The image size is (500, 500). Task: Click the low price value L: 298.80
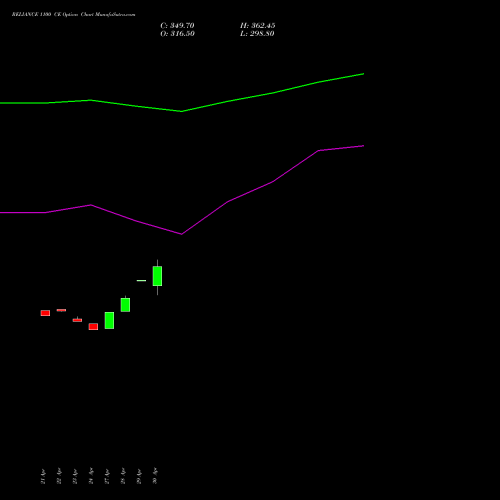(x=257, y=34)
